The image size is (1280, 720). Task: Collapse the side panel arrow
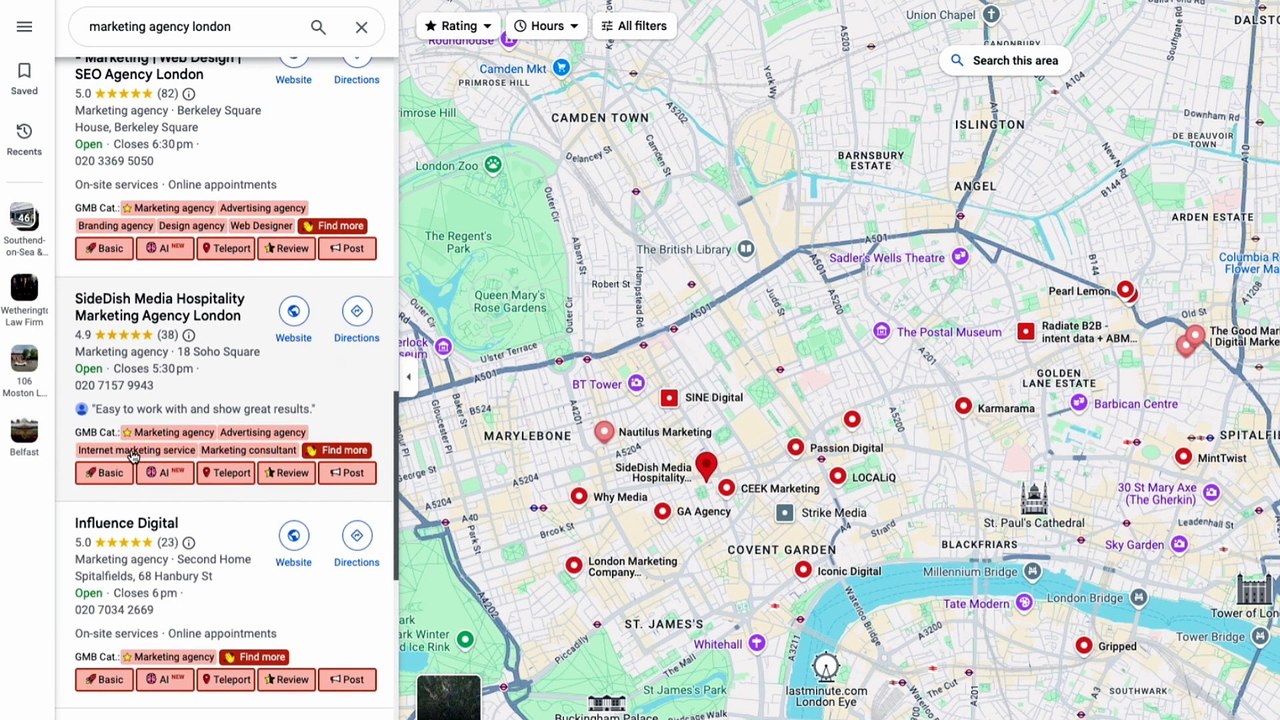point(408,377)
